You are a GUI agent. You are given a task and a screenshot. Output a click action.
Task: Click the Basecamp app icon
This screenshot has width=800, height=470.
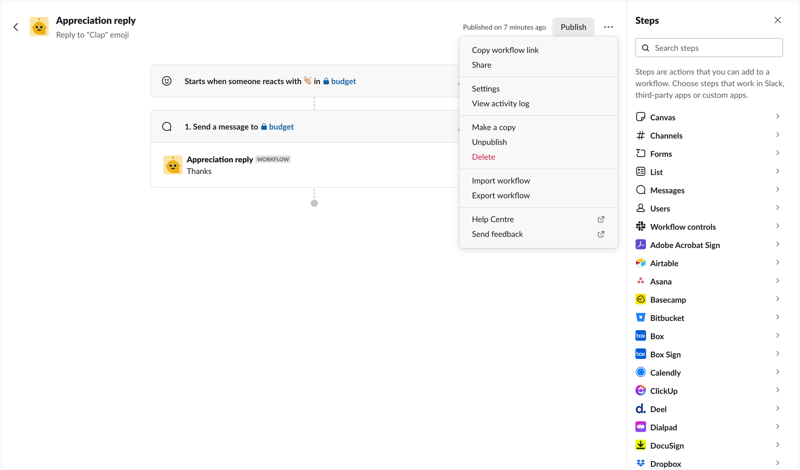tap(640, 299)
